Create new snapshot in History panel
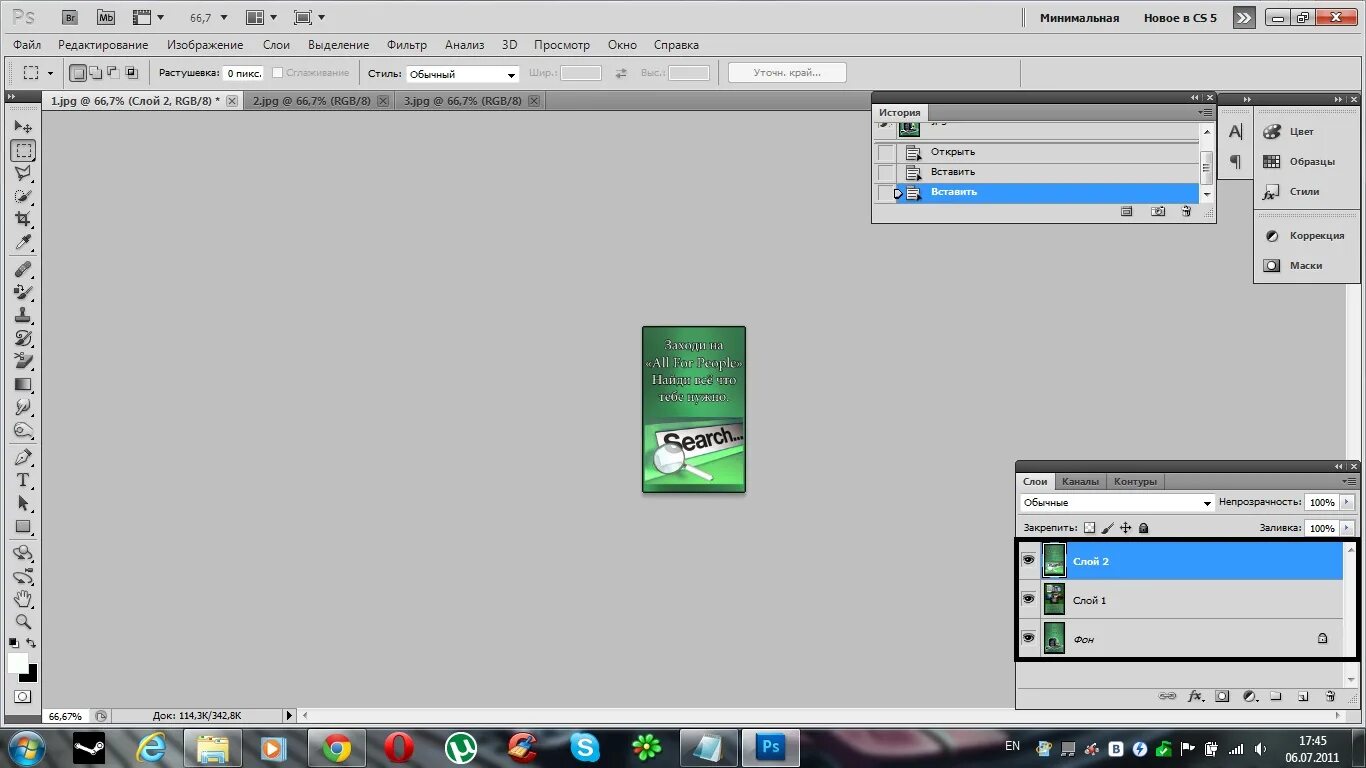Image resolution: width=1366 pixels, height=768 pixels. [x=1158, y=212]
